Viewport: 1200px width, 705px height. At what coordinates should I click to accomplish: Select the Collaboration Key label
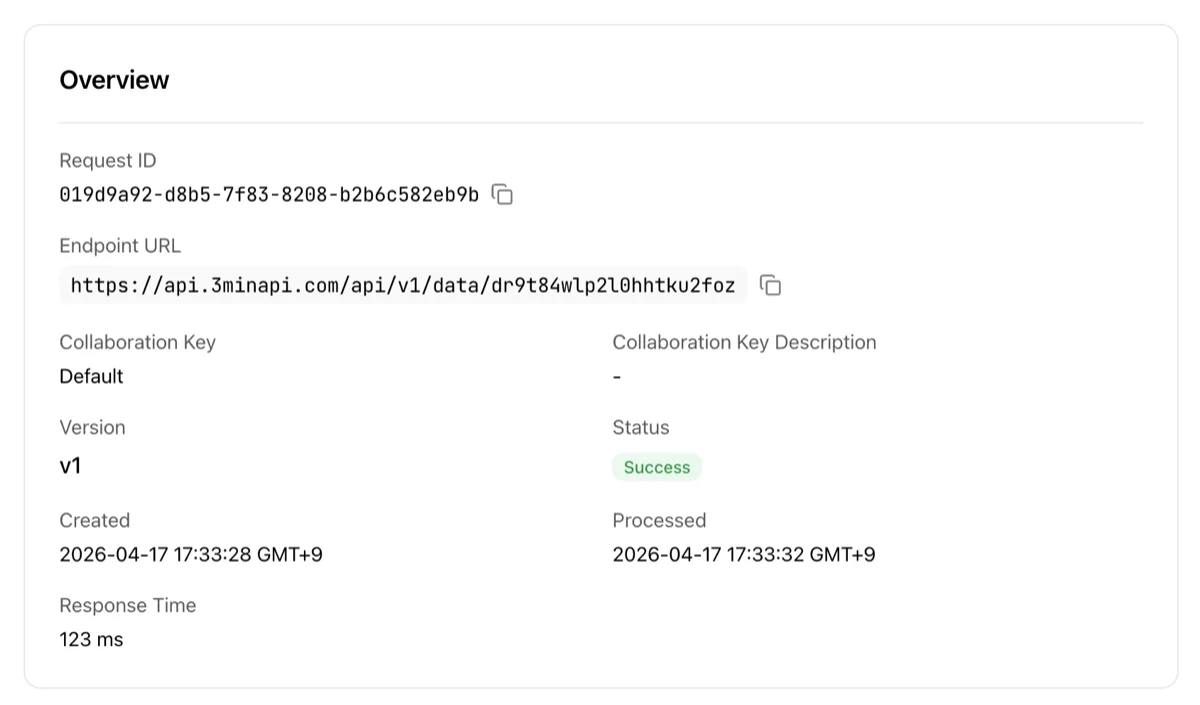coord(137,342)
